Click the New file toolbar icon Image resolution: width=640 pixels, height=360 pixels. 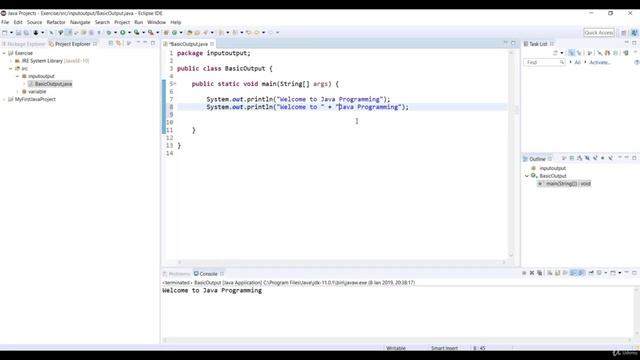(x=4, y=33)
